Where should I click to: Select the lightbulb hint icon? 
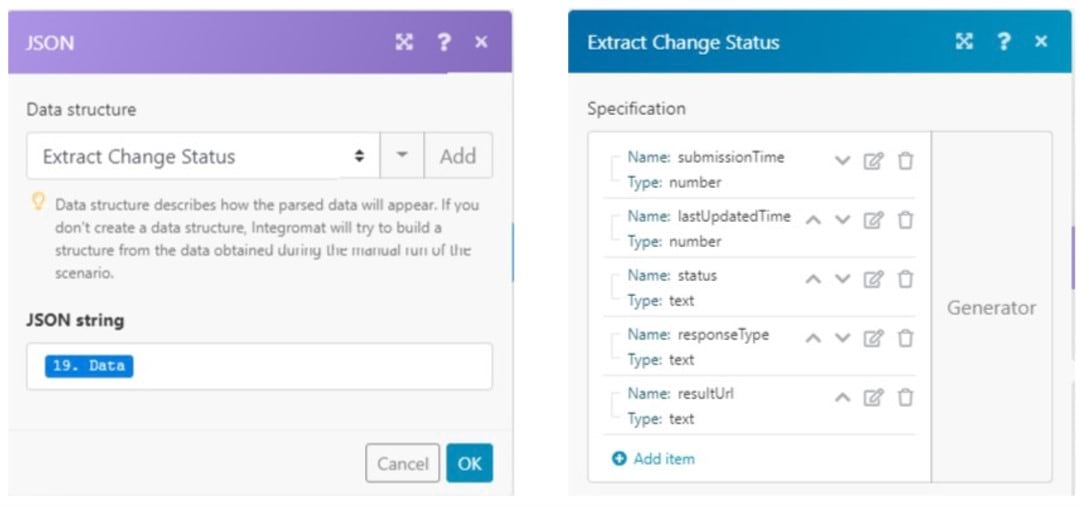tap(39, 202)
